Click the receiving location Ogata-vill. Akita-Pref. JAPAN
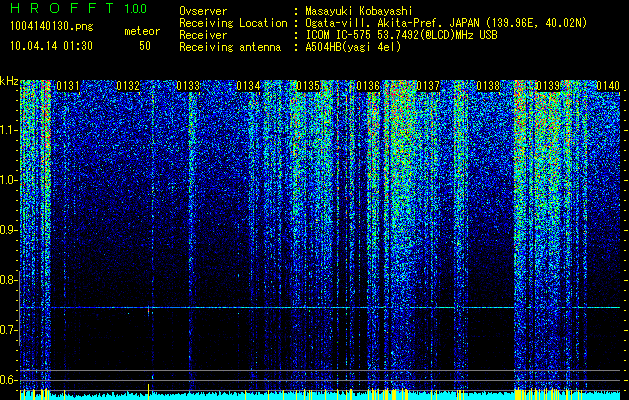Viewport: 629px width, 400px height. [391, 23]
